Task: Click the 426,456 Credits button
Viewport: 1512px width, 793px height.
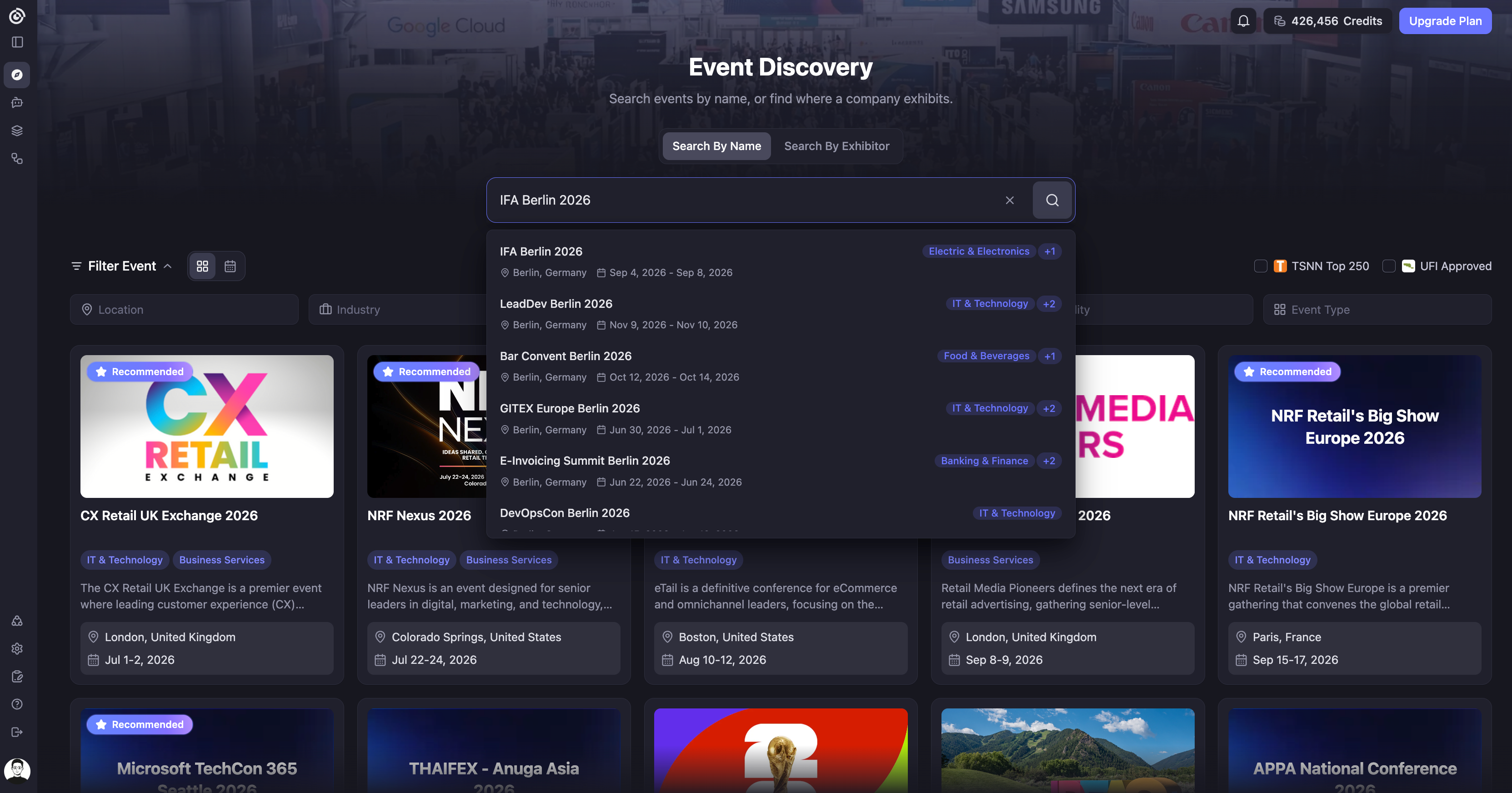Action: (1328, 21)
